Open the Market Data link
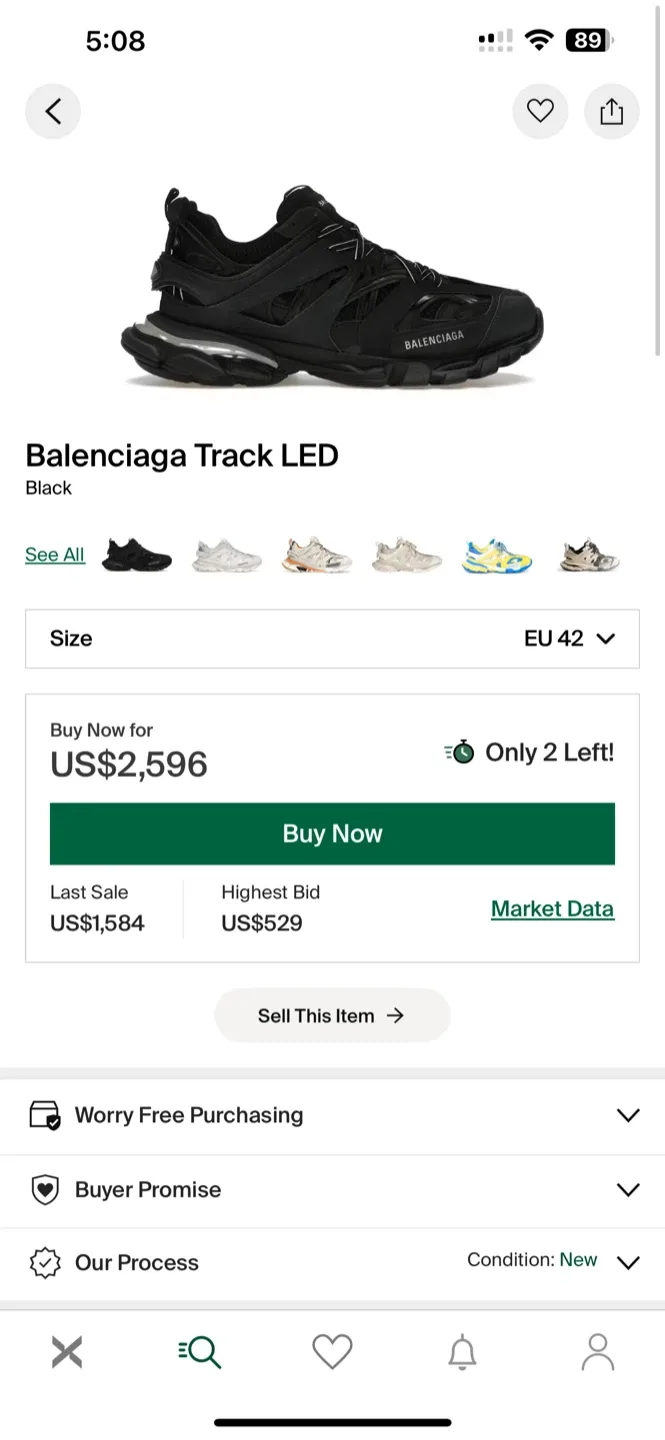This screenshot has height=1440, width=665. [x=552, y=909]
